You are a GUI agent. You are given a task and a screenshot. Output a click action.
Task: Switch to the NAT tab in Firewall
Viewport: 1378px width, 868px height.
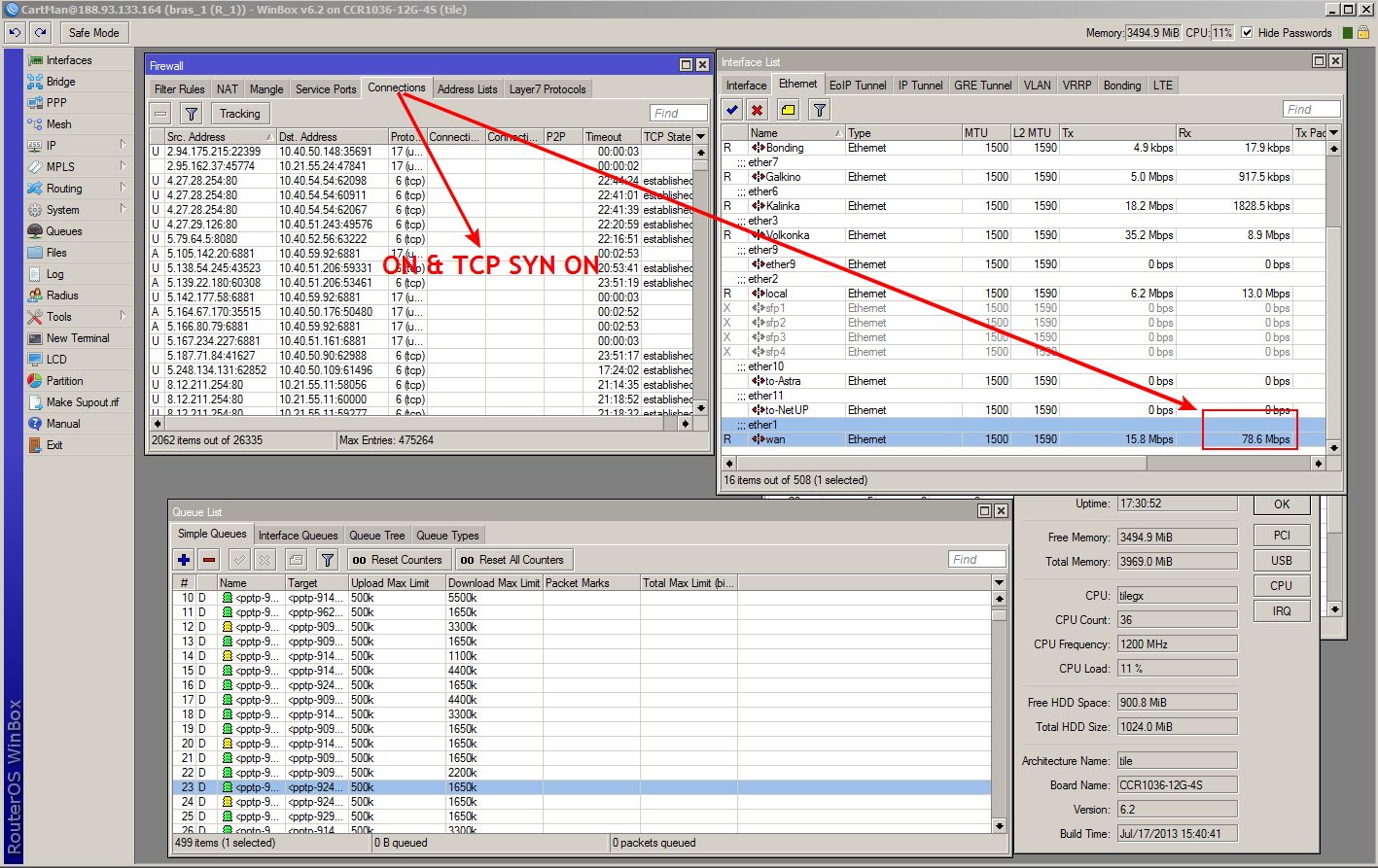tap(228, 89)
